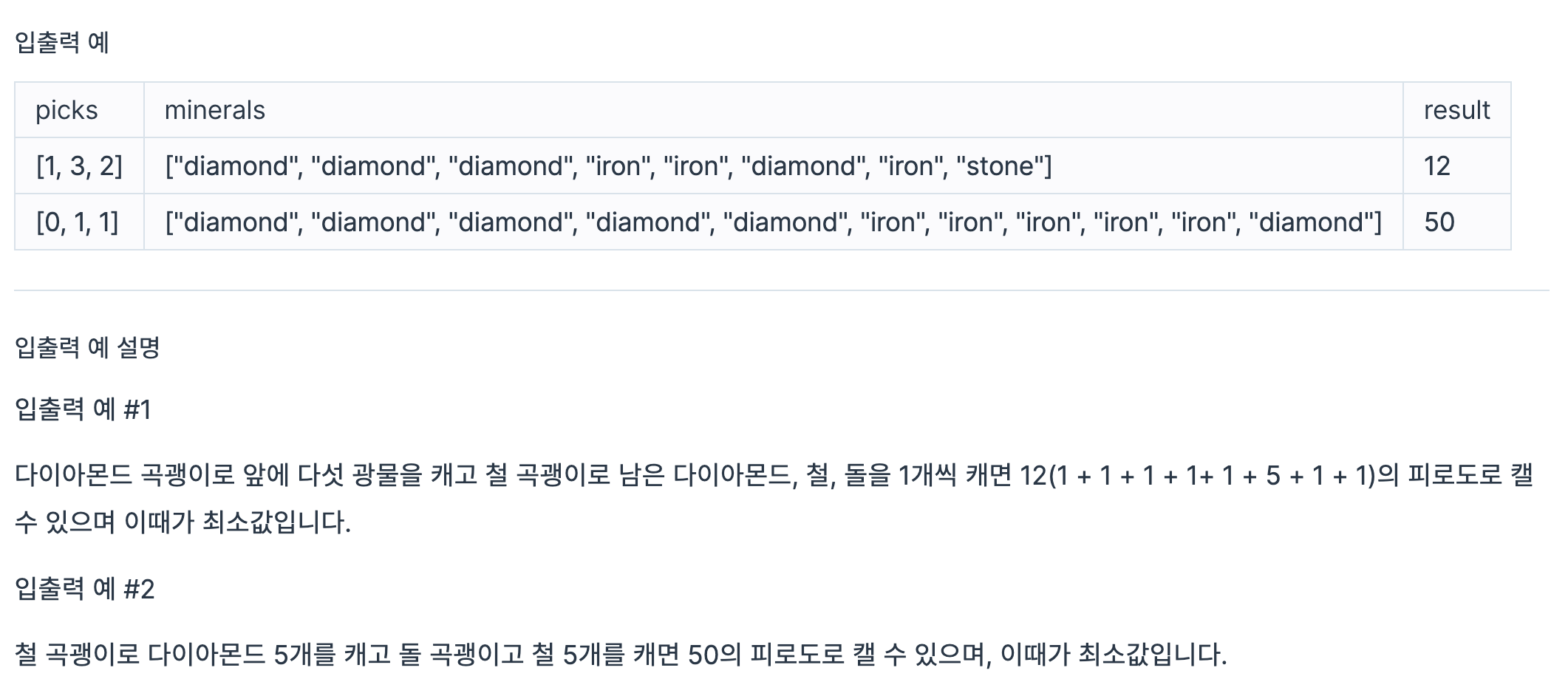Click the first row minerals array ending in stone
The height and width of the screenshot is (696, 1568).
pyautogui.click(x=608, y=166)
